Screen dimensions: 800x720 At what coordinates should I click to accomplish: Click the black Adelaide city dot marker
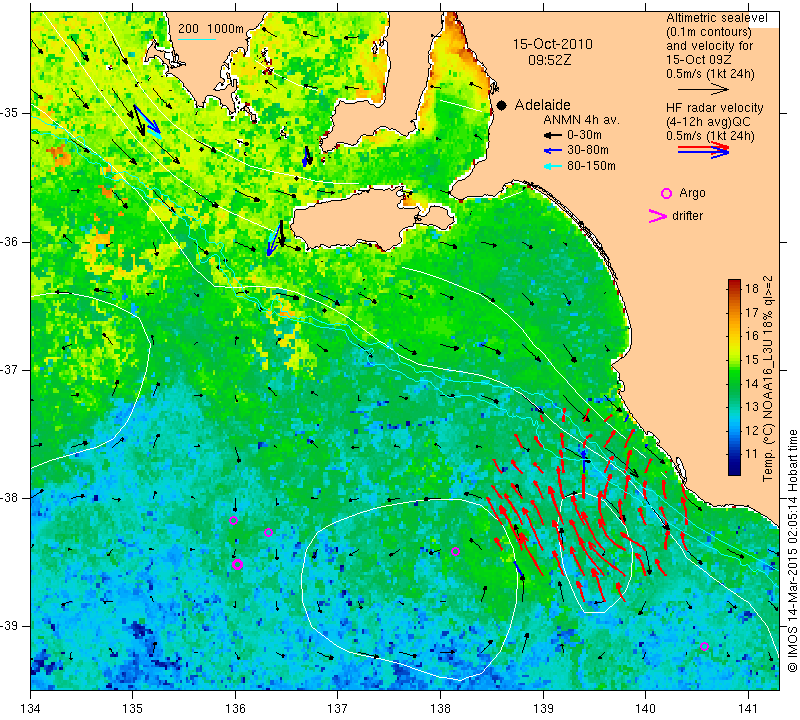pyautogui.click(x=502, y=106)
